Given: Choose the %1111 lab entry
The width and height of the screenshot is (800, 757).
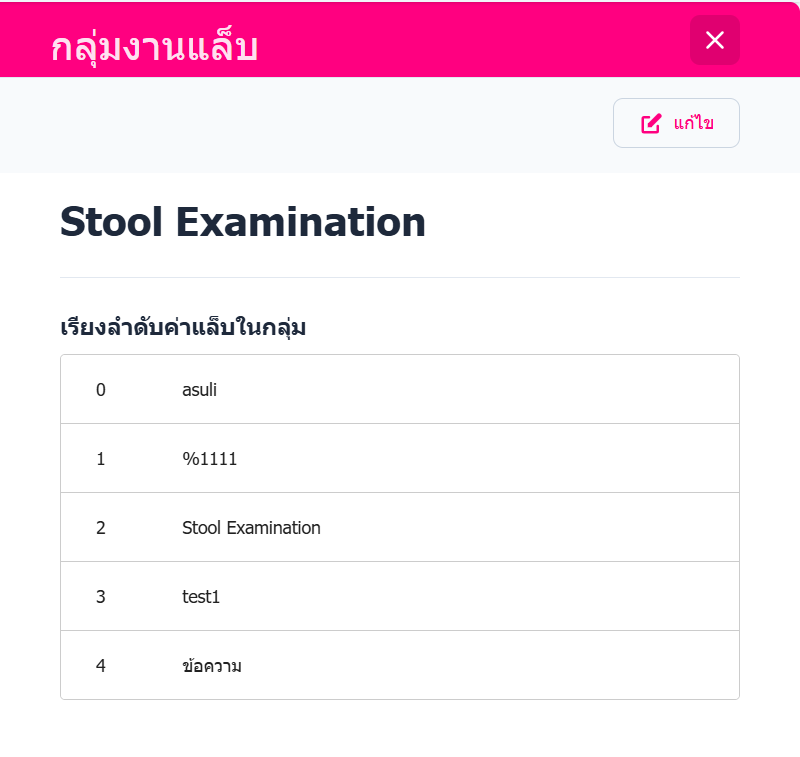Looking at the screenshot, I should pyautogui.click(x=209, y=459).
